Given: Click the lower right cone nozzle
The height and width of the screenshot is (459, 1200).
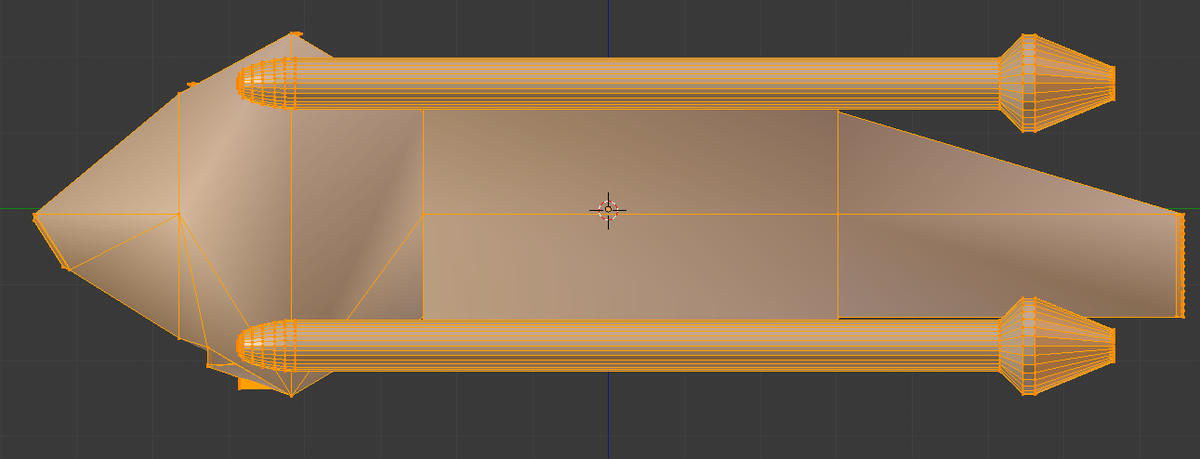Looking at the screenshot, I should (x=1058, y=345).
